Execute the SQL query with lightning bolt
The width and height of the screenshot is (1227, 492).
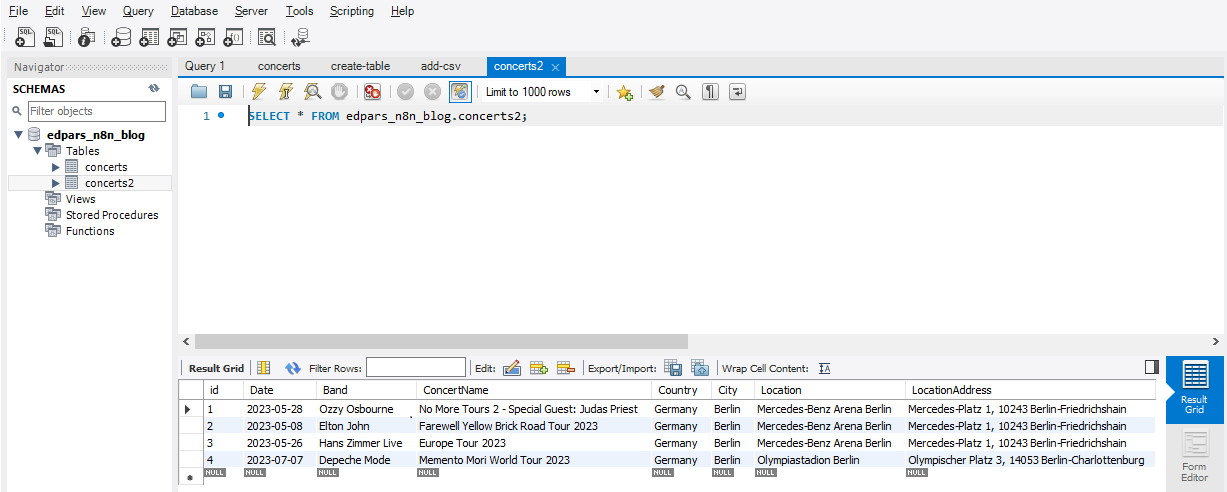click(258, 92)
